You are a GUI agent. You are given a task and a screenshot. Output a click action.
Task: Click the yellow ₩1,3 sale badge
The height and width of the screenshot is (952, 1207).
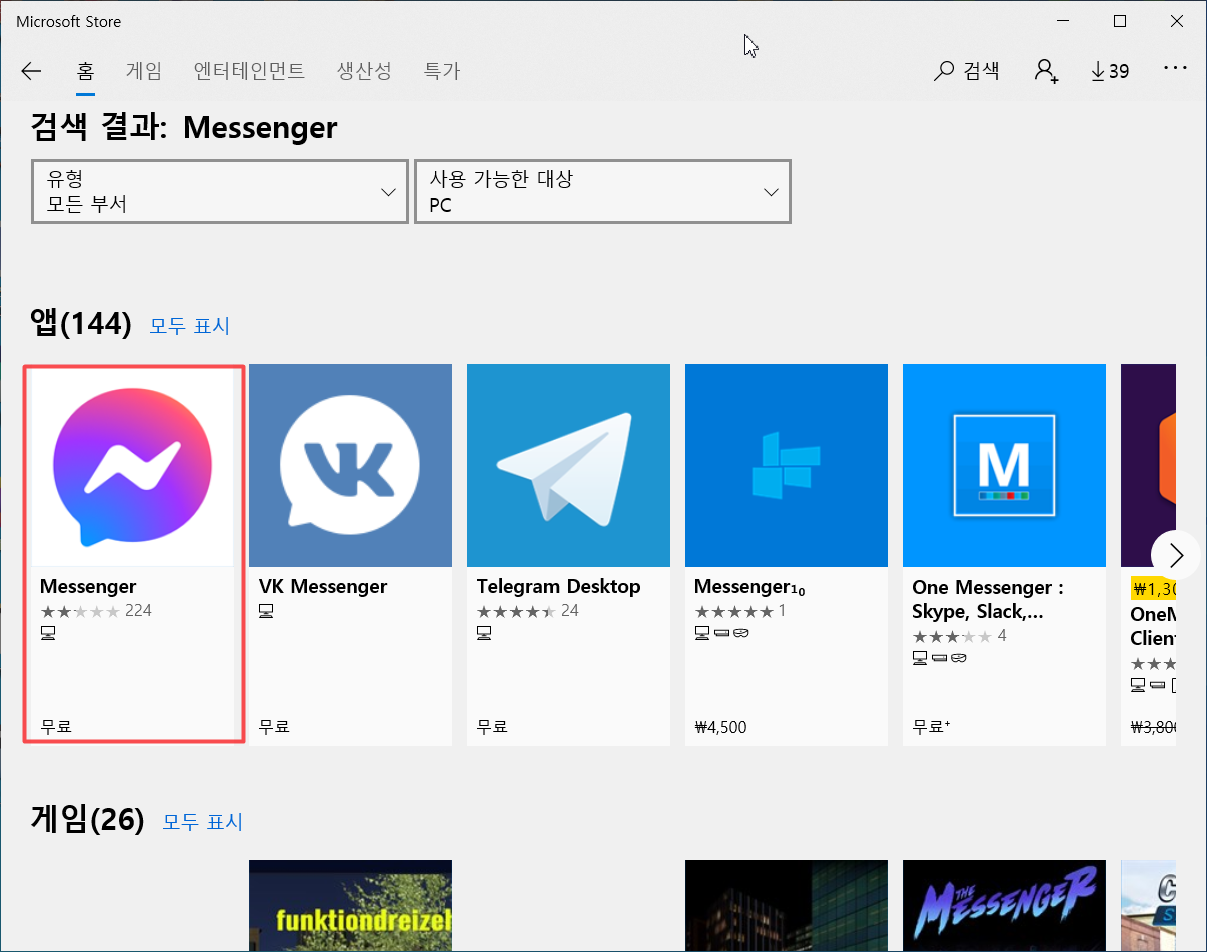[x=1153, y=587]
